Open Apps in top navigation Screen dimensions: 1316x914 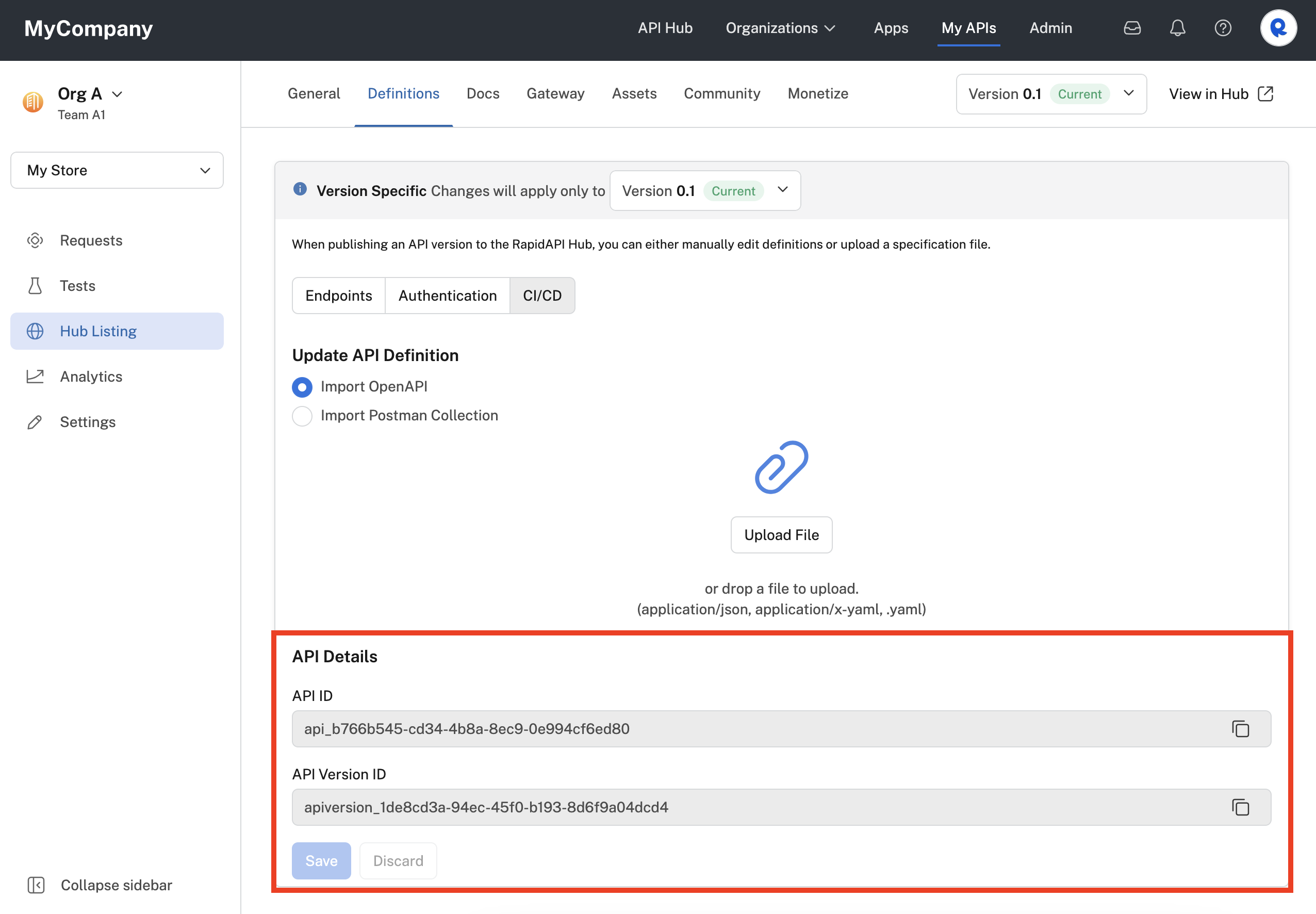pyautogui.click(x=891, y=28)
